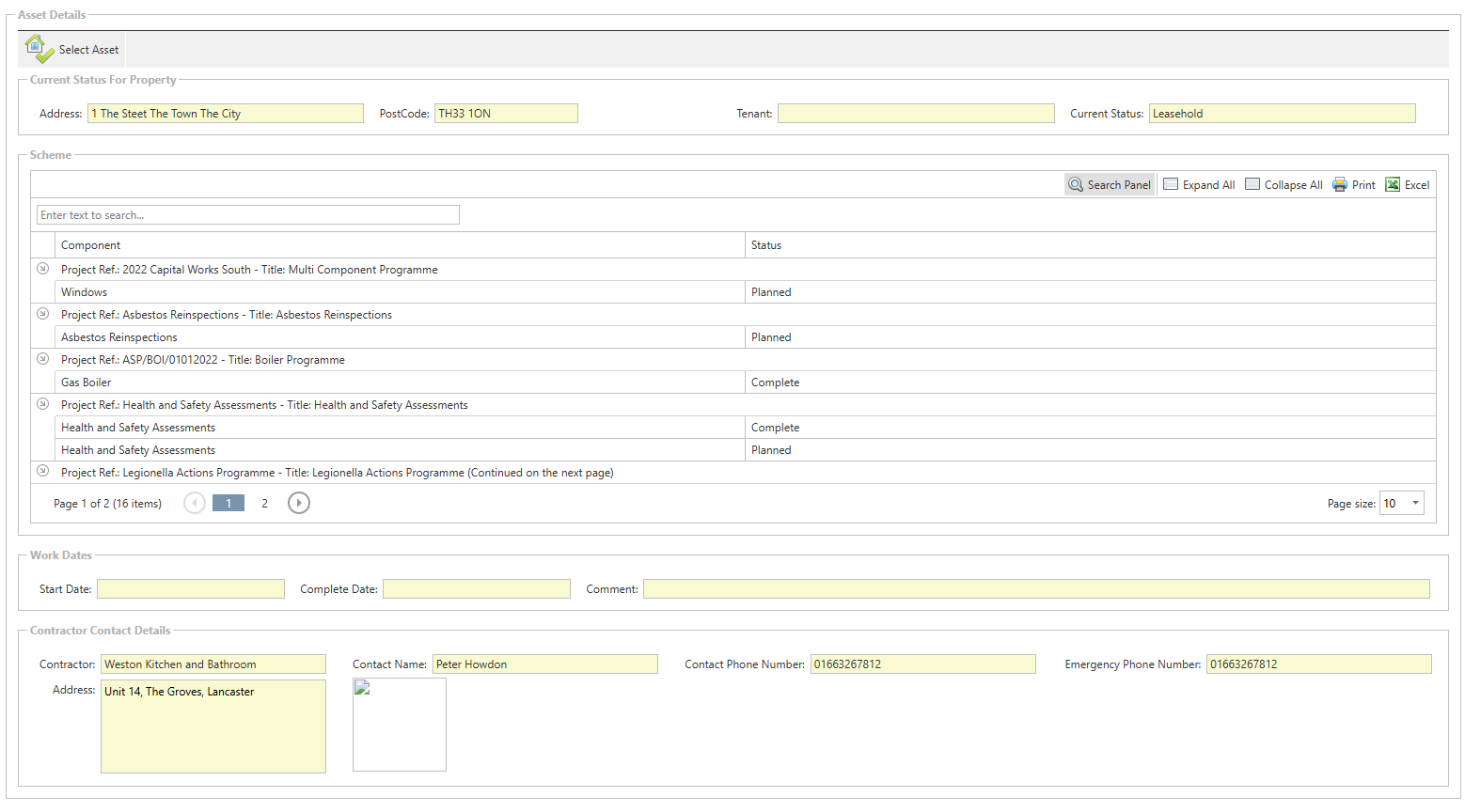The width and height of the screenshot is (1465, 812).
Task: Sort by the Status column header
Action: (766, 245)
